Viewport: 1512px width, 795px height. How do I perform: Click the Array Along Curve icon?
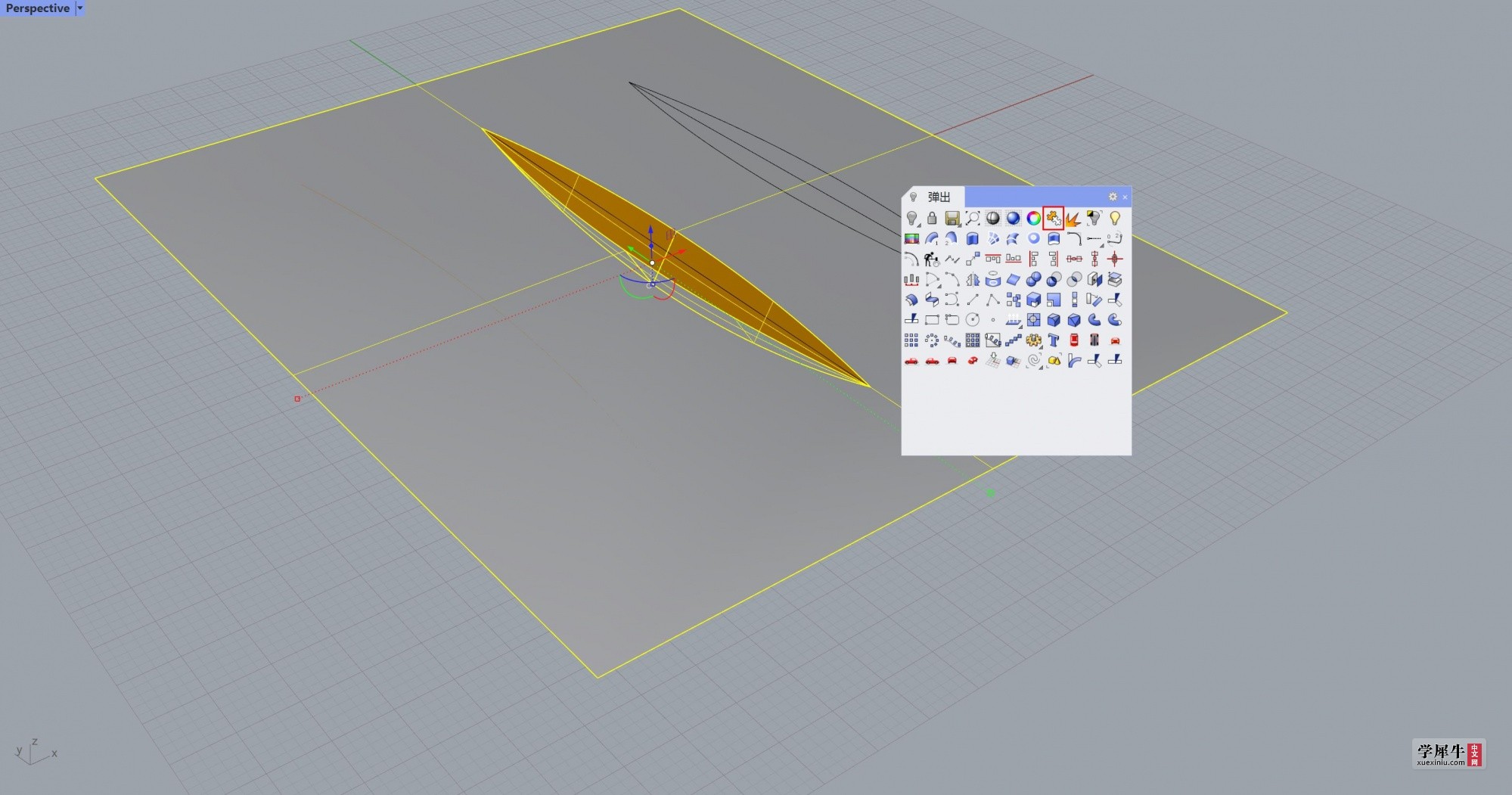952,340
